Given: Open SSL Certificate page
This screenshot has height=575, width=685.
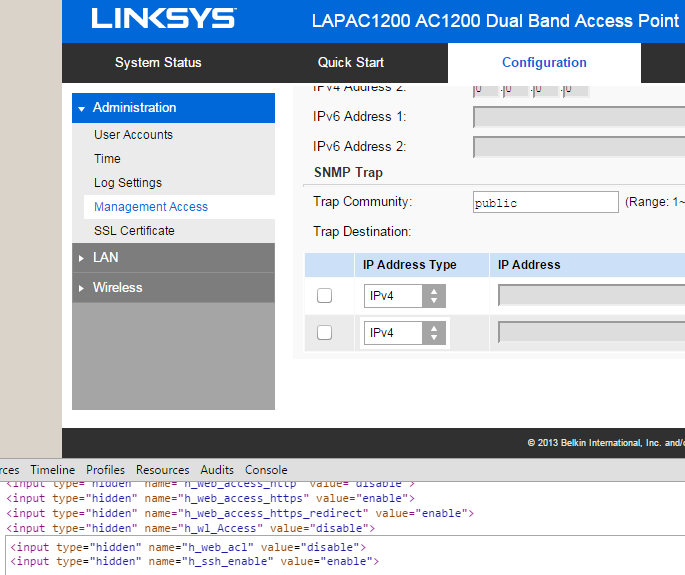Looking at the screenshot, I should point(134,231).
